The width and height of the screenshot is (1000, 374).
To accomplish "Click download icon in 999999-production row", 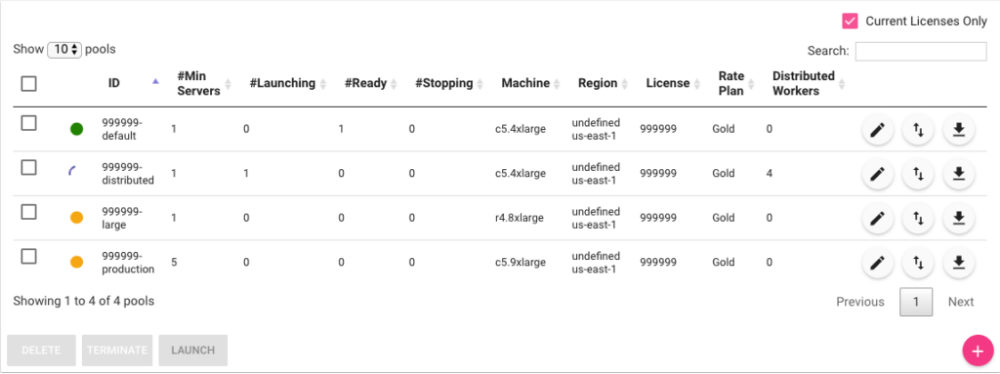I will click(x=959, y=262).
